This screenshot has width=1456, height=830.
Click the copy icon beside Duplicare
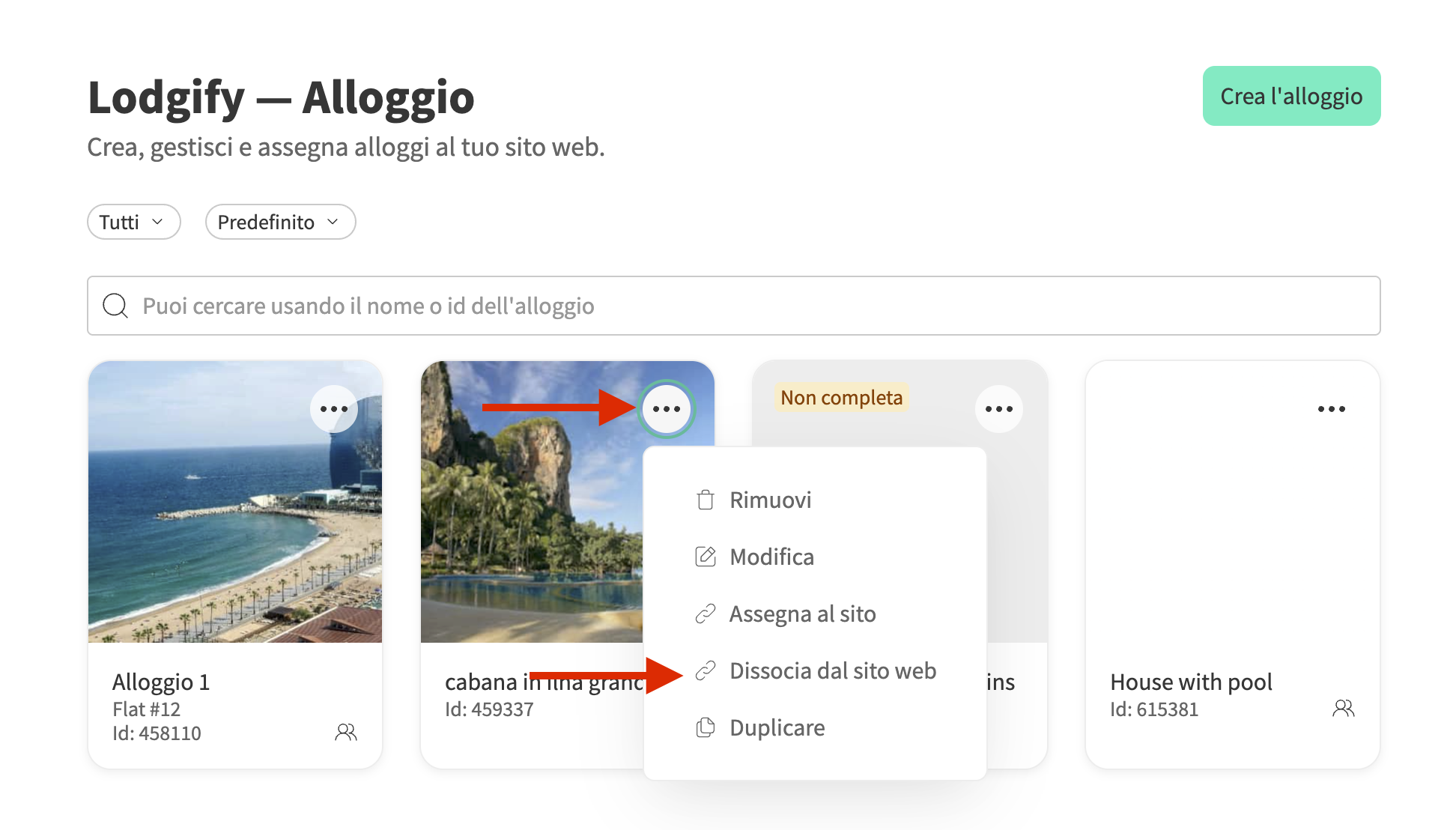(705, 727)
